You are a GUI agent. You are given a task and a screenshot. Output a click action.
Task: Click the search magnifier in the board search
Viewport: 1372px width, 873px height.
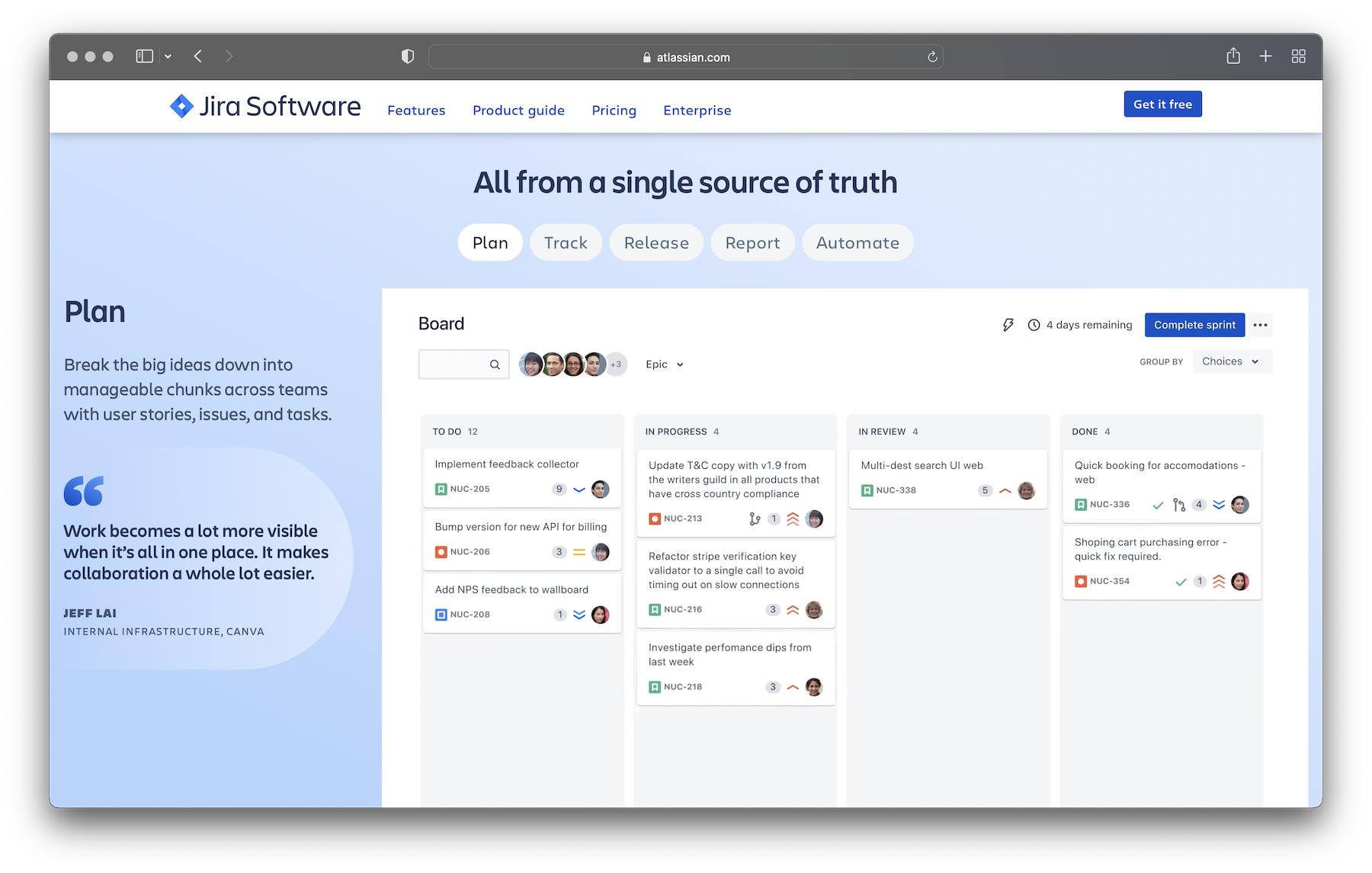pyautogui.click(x=494, y=364)
